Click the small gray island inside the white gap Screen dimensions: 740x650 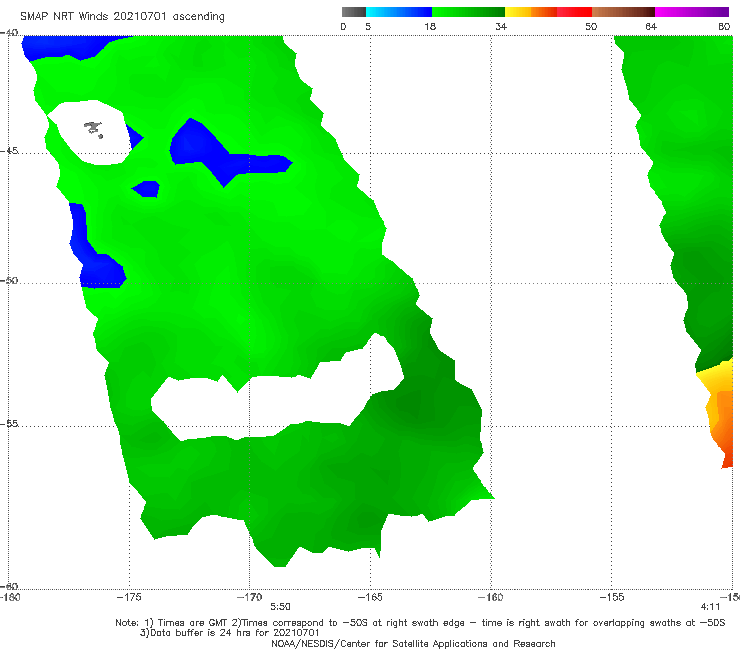pos(93,128)
